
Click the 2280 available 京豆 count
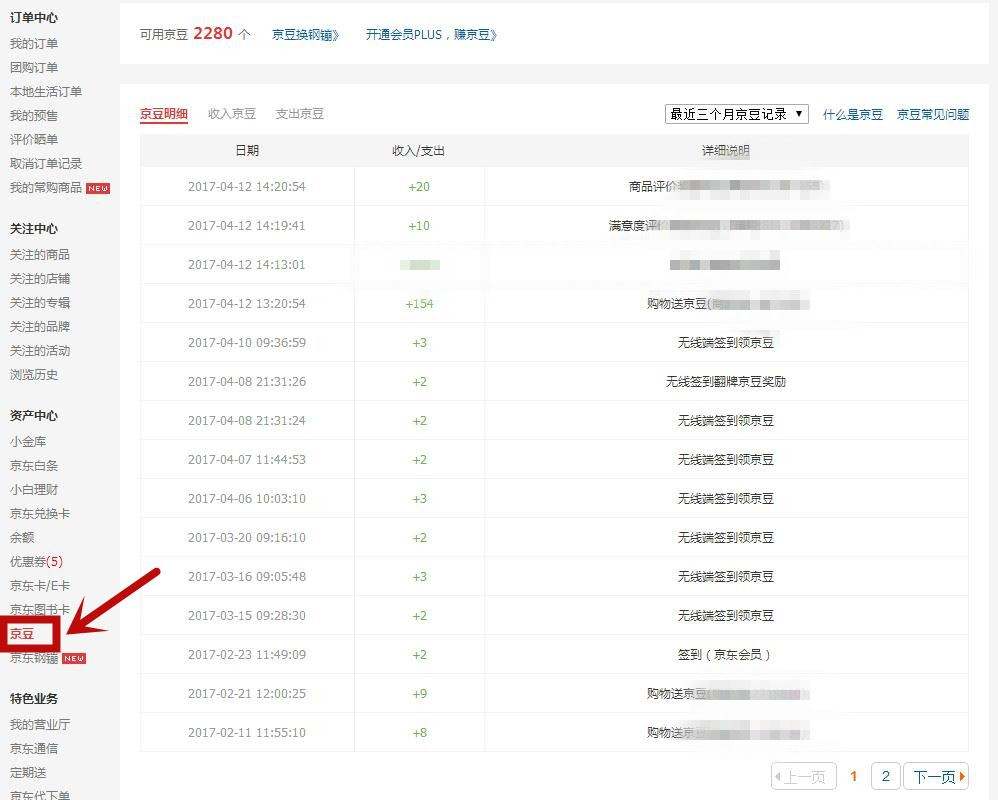[x=213, y=33]
